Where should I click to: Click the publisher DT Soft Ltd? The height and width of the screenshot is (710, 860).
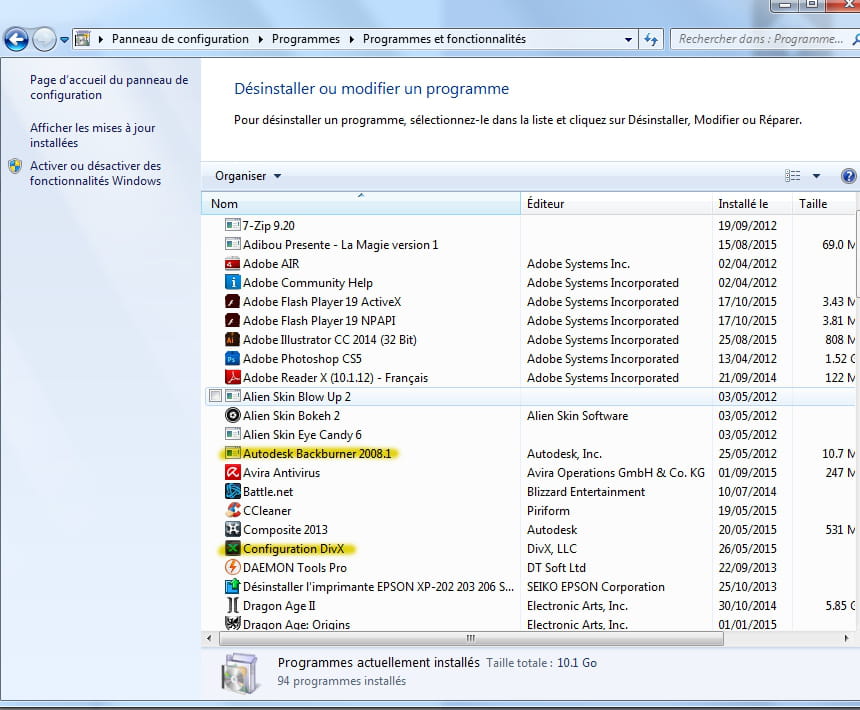click(556, 567)
